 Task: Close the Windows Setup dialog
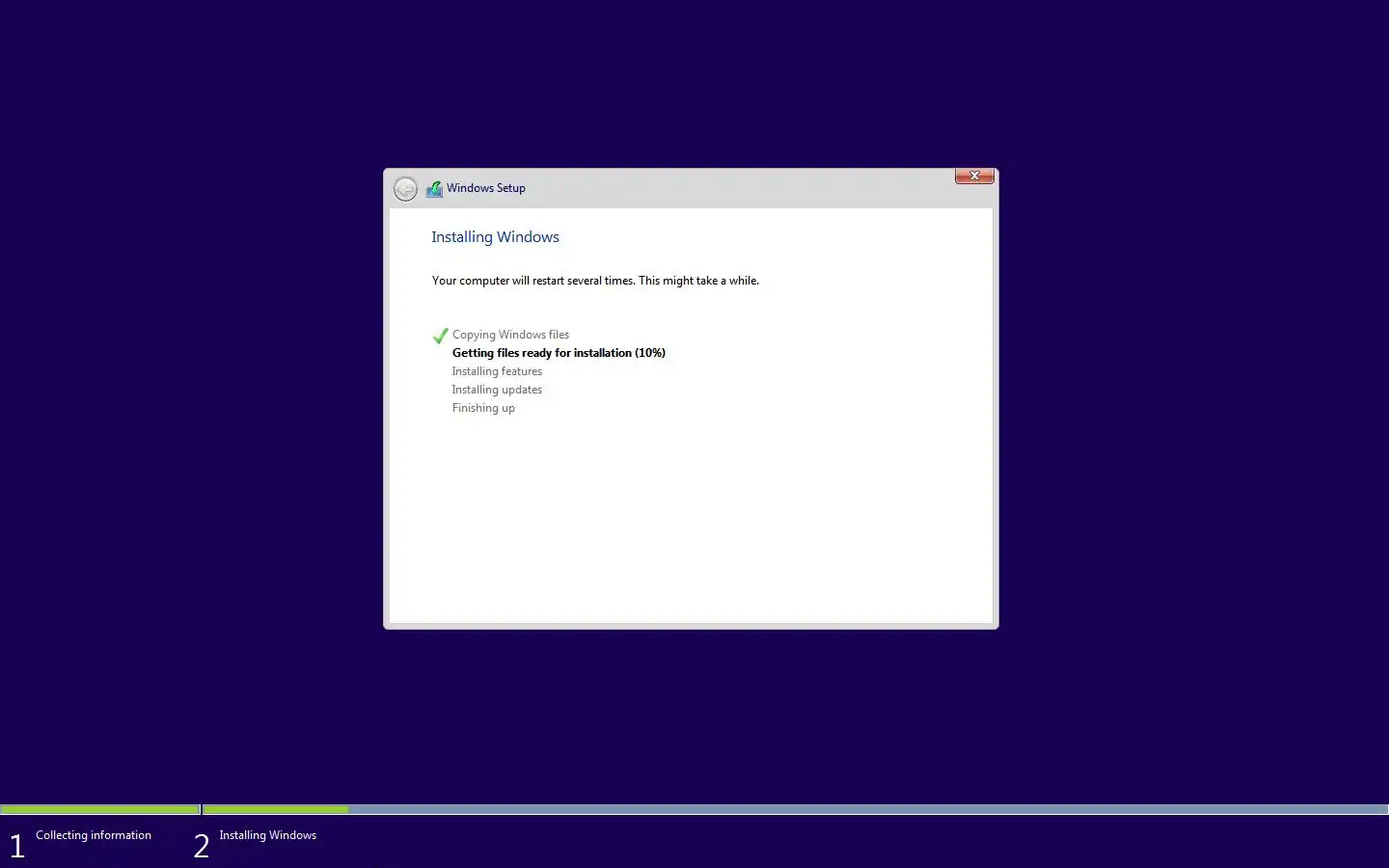(974, 176)
